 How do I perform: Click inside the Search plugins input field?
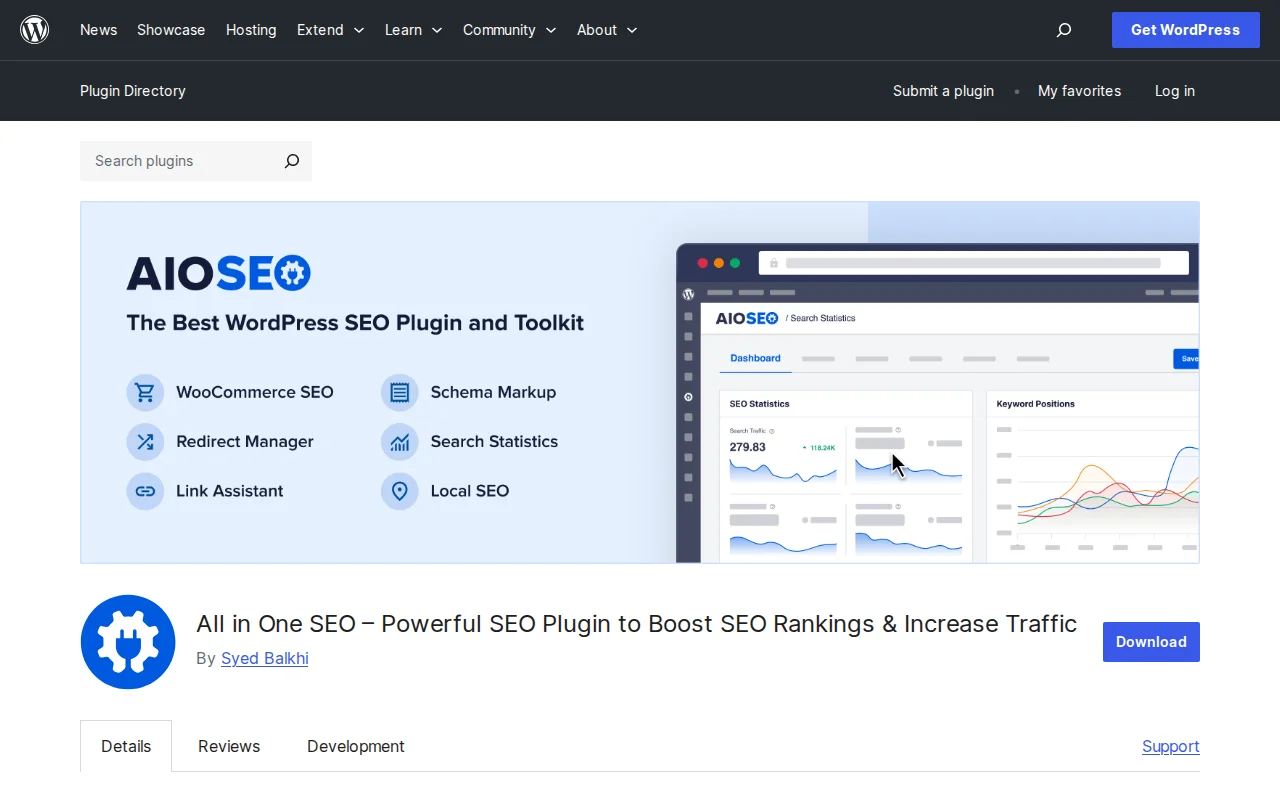(x=170, y=161)
